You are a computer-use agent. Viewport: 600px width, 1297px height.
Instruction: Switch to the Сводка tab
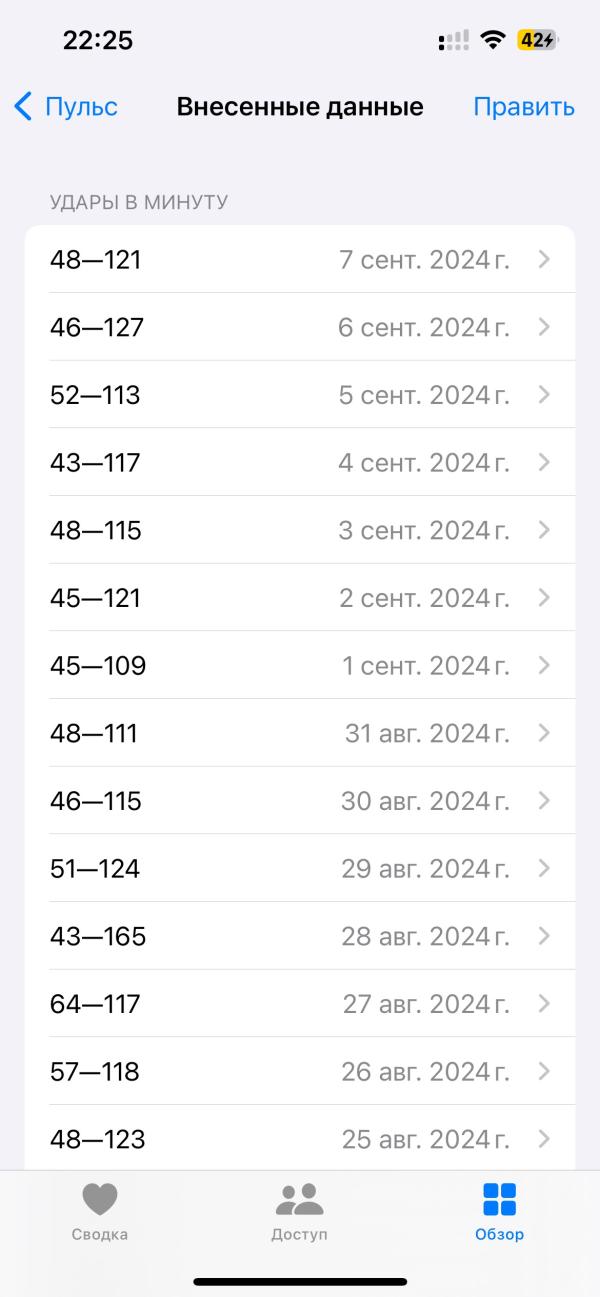point(100,1211)
